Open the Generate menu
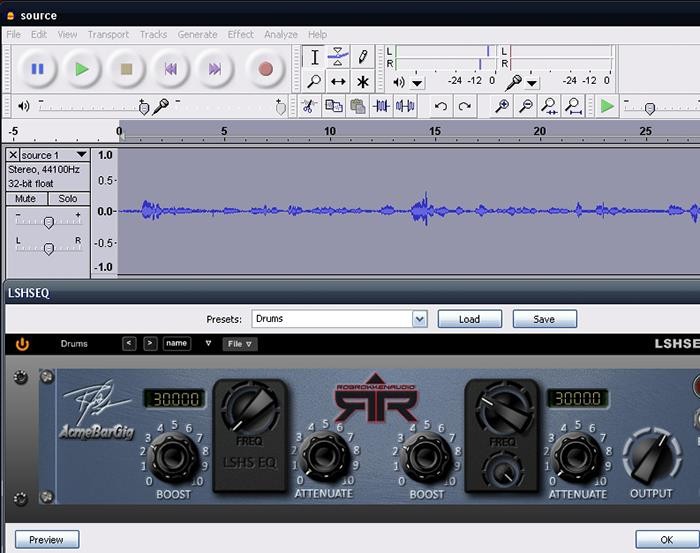 (197, 34)
